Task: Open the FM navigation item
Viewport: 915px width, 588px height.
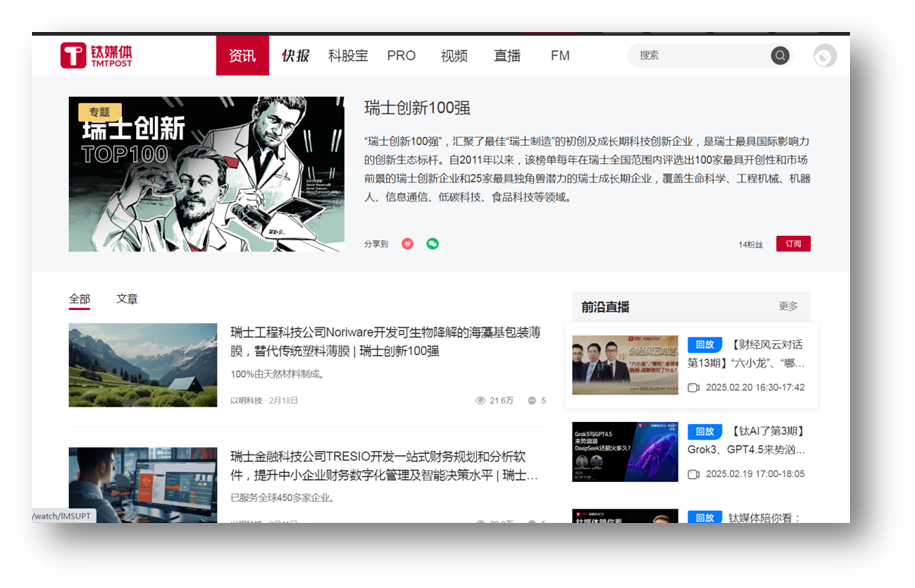Action: (560, 55)
